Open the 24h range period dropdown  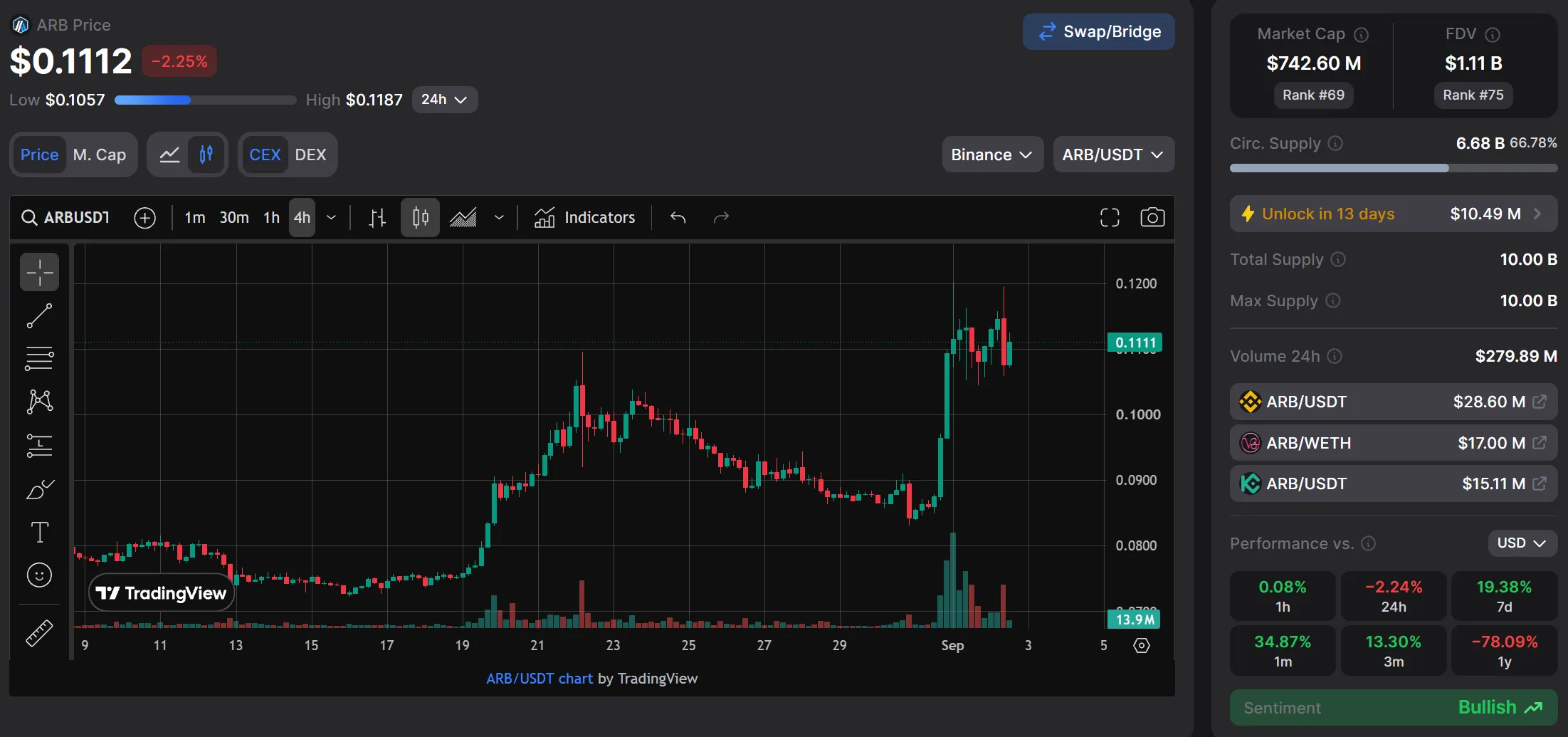pyautogui.click(x=444, y=100)
